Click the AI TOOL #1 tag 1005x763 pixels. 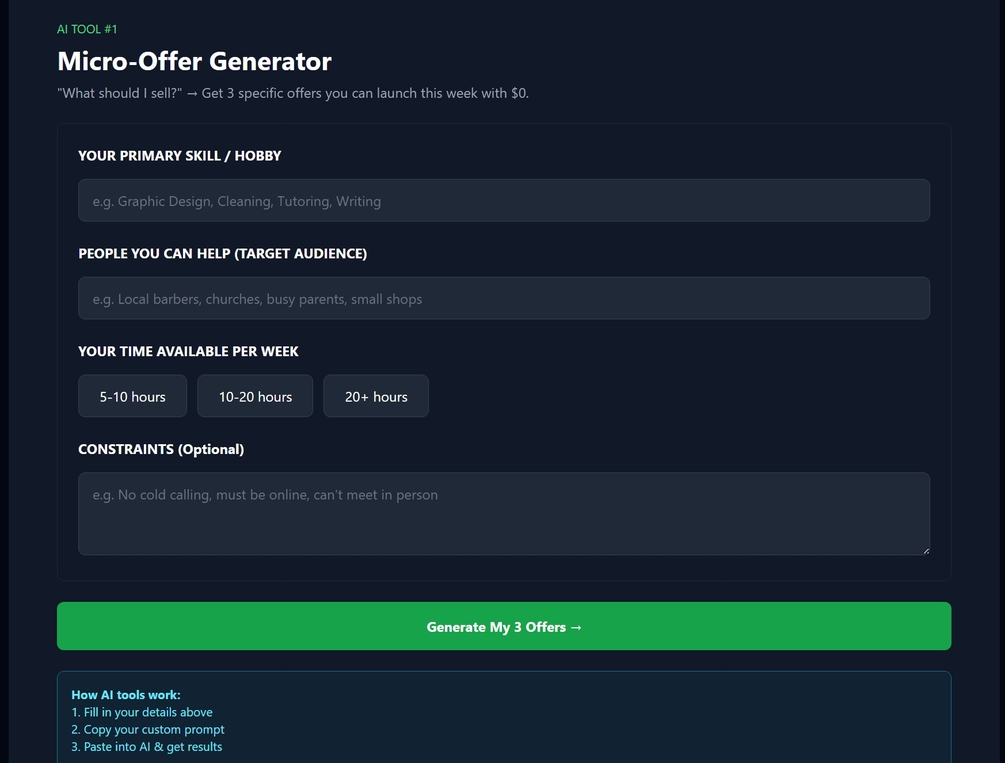point(87,29)
